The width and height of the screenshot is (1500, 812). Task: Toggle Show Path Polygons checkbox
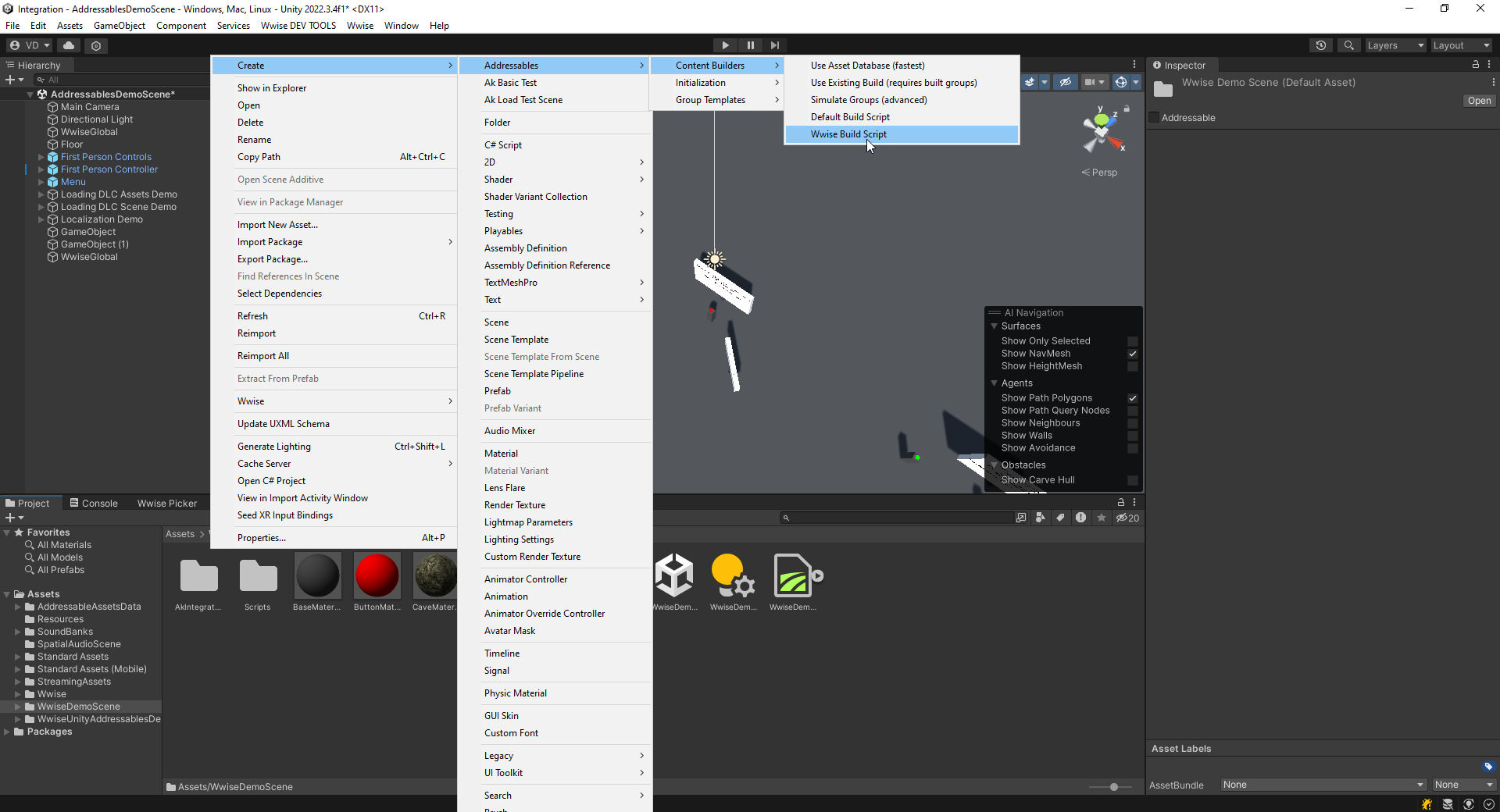tap(1132, 398)
